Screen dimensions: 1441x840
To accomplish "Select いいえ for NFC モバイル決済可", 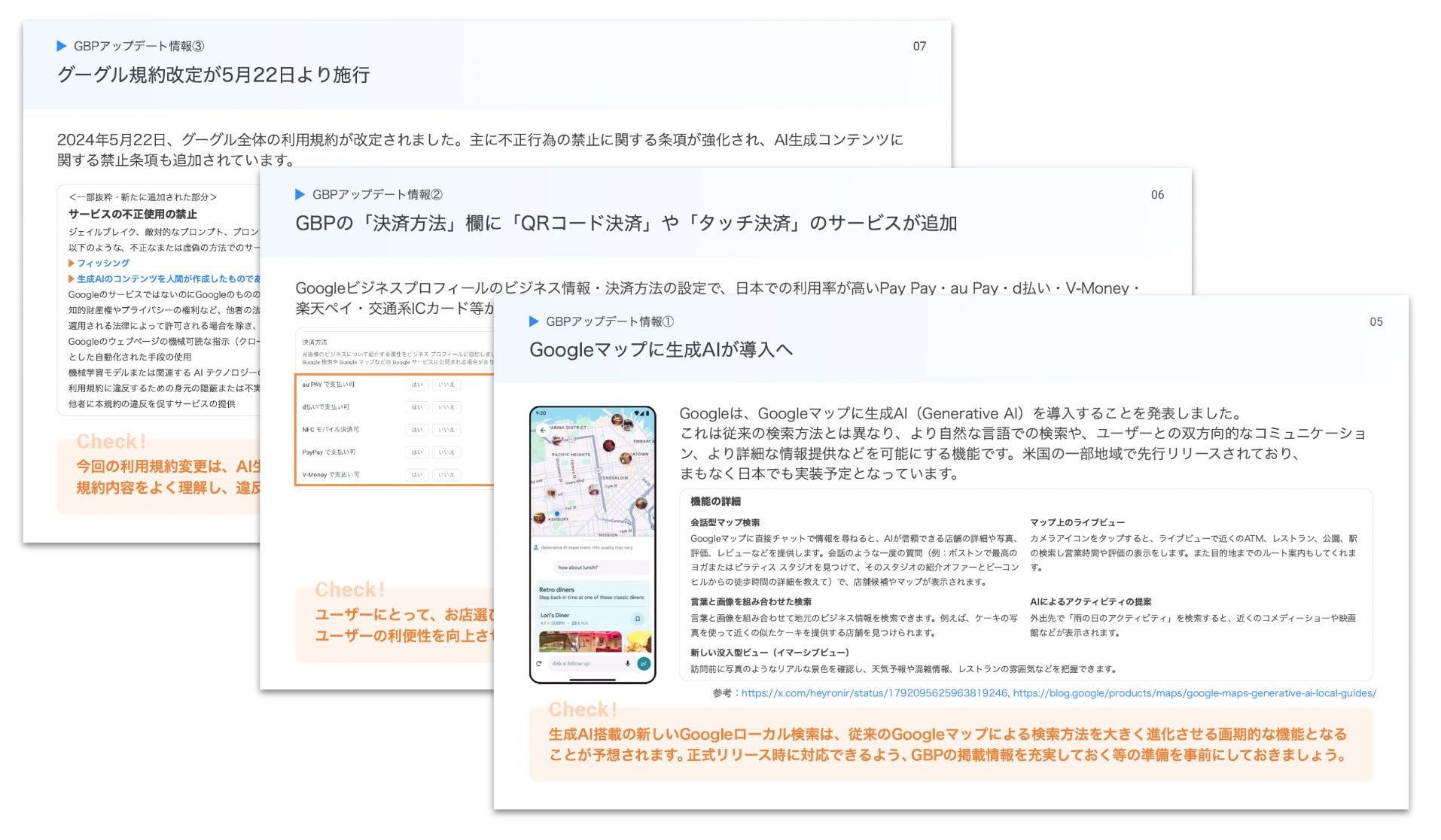I will [446, 430].
